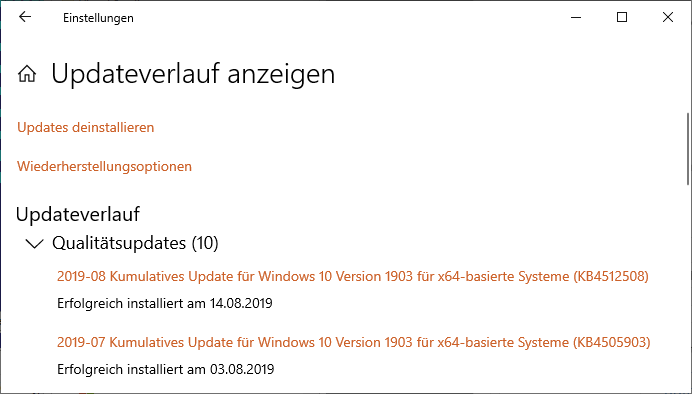Open Settings home via house icon
This screenshot has height=394, width=692.
tap(27, 74)
